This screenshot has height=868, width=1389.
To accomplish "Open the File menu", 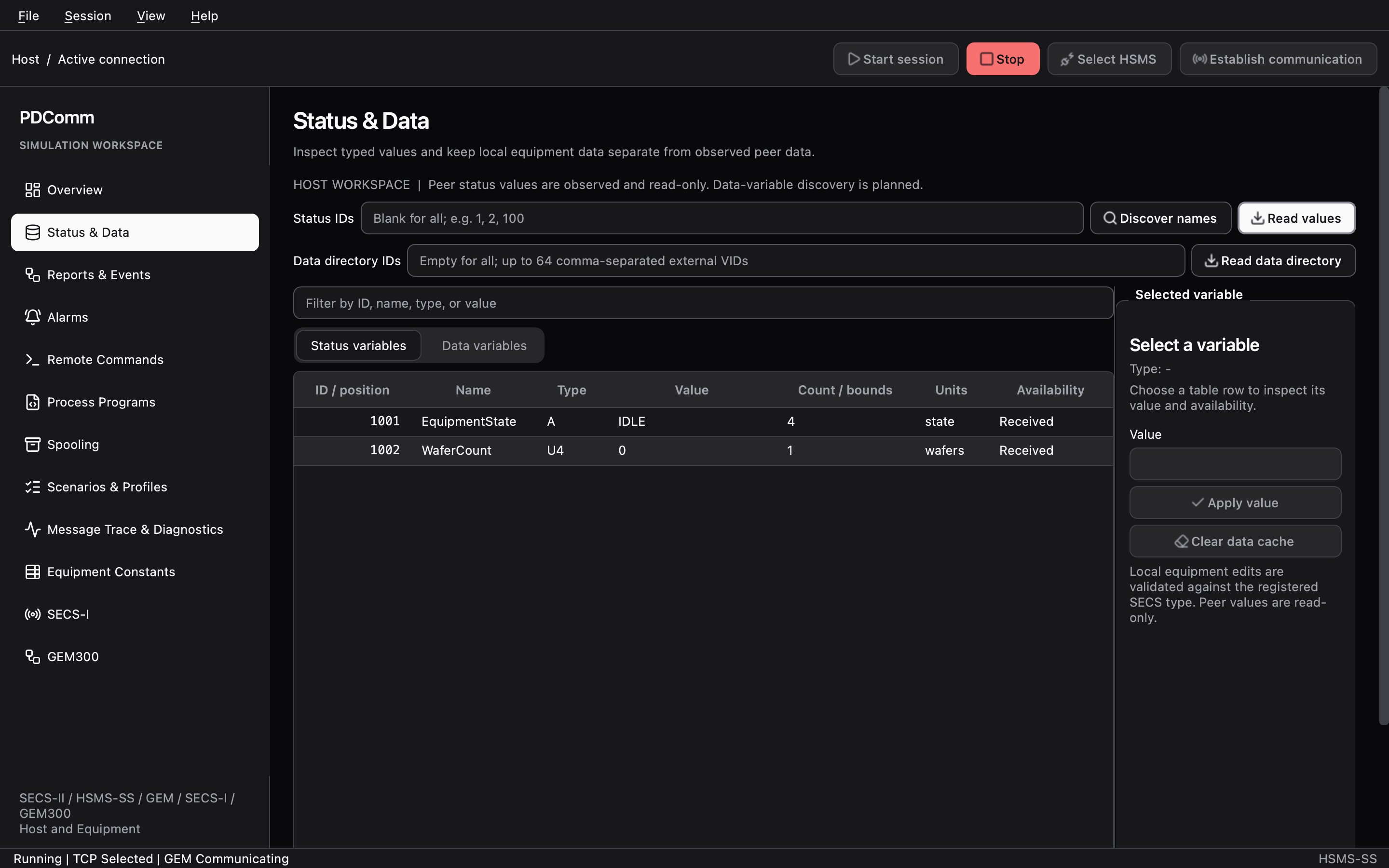I will click(29, 15).
